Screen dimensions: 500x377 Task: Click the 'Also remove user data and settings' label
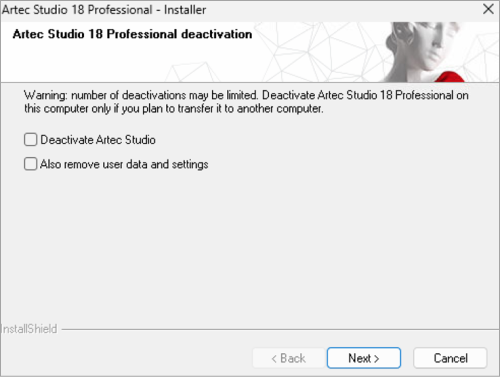coord(124,164)
